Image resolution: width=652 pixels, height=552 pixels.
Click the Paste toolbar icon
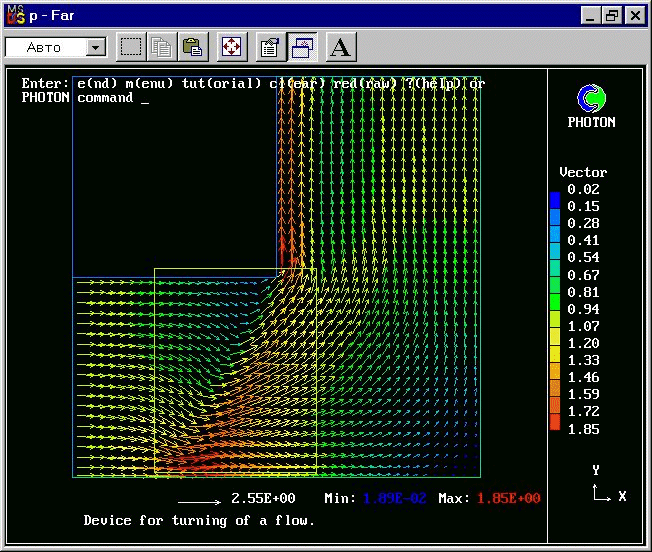click(193, 47)
